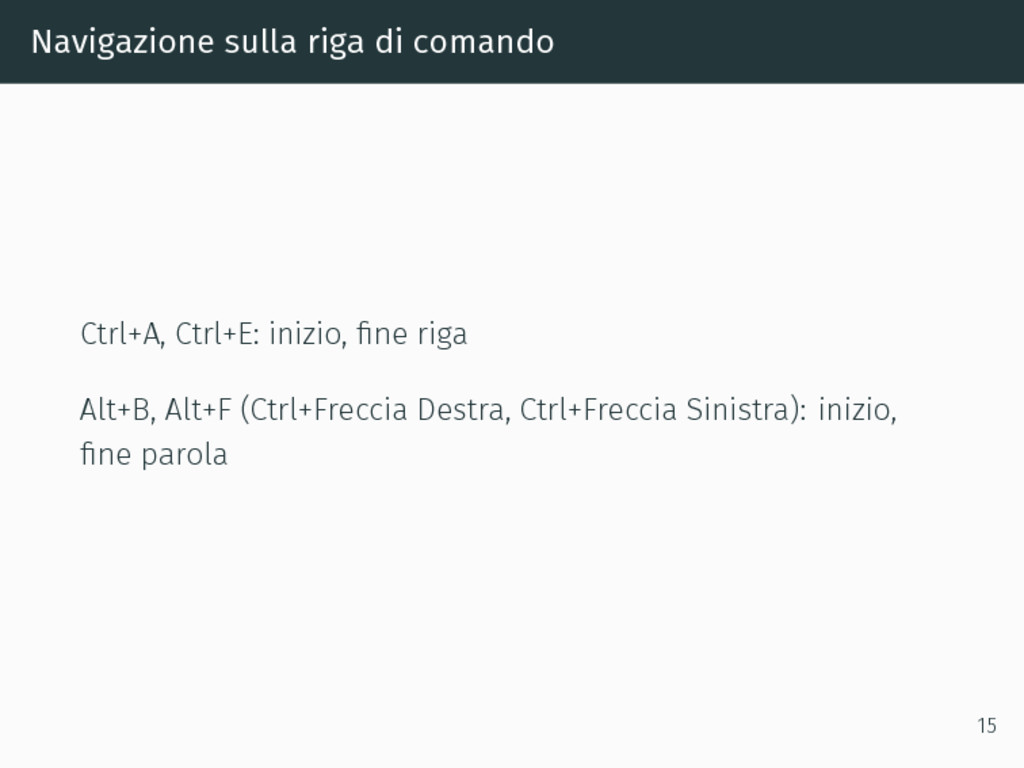This screenshot has width=1024, height=768.
Task: Click the word 'comando' in the title
Action: pyautogui.click(x=483, y=42)
